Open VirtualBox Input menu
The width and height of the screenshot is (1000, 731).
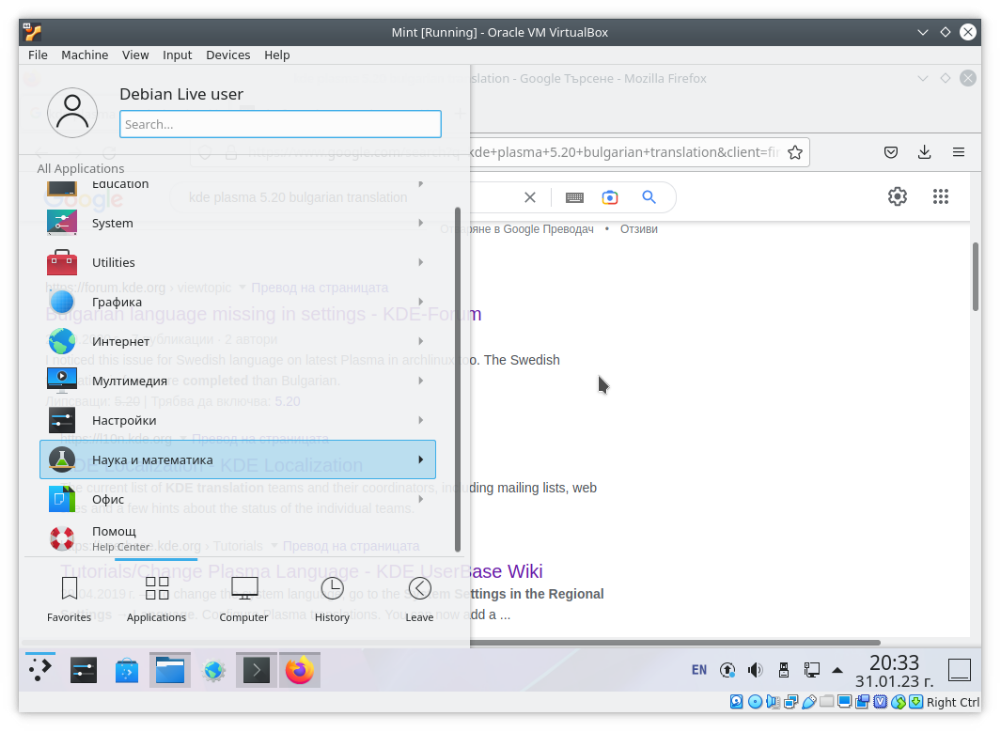click(177, 55)
